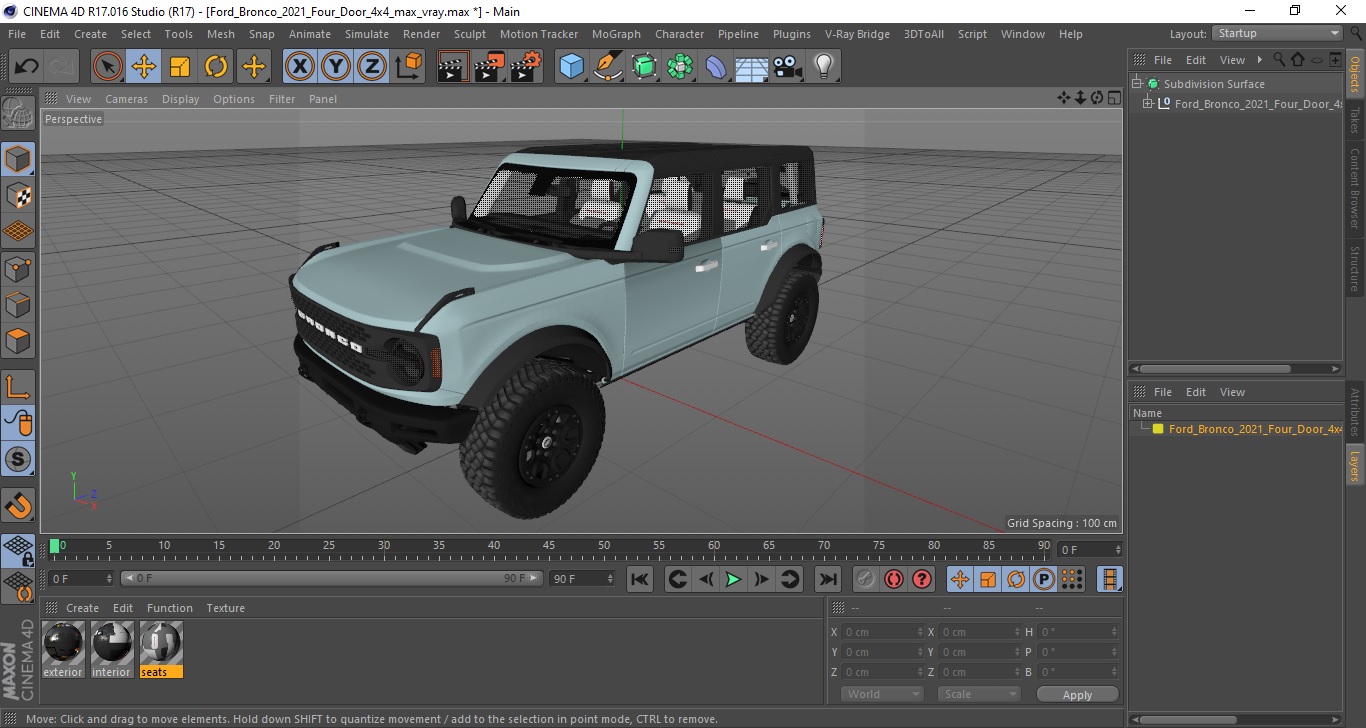Select the seats material thumbnail
Viewport: 1366px width, 728px height.
point(161,649)
